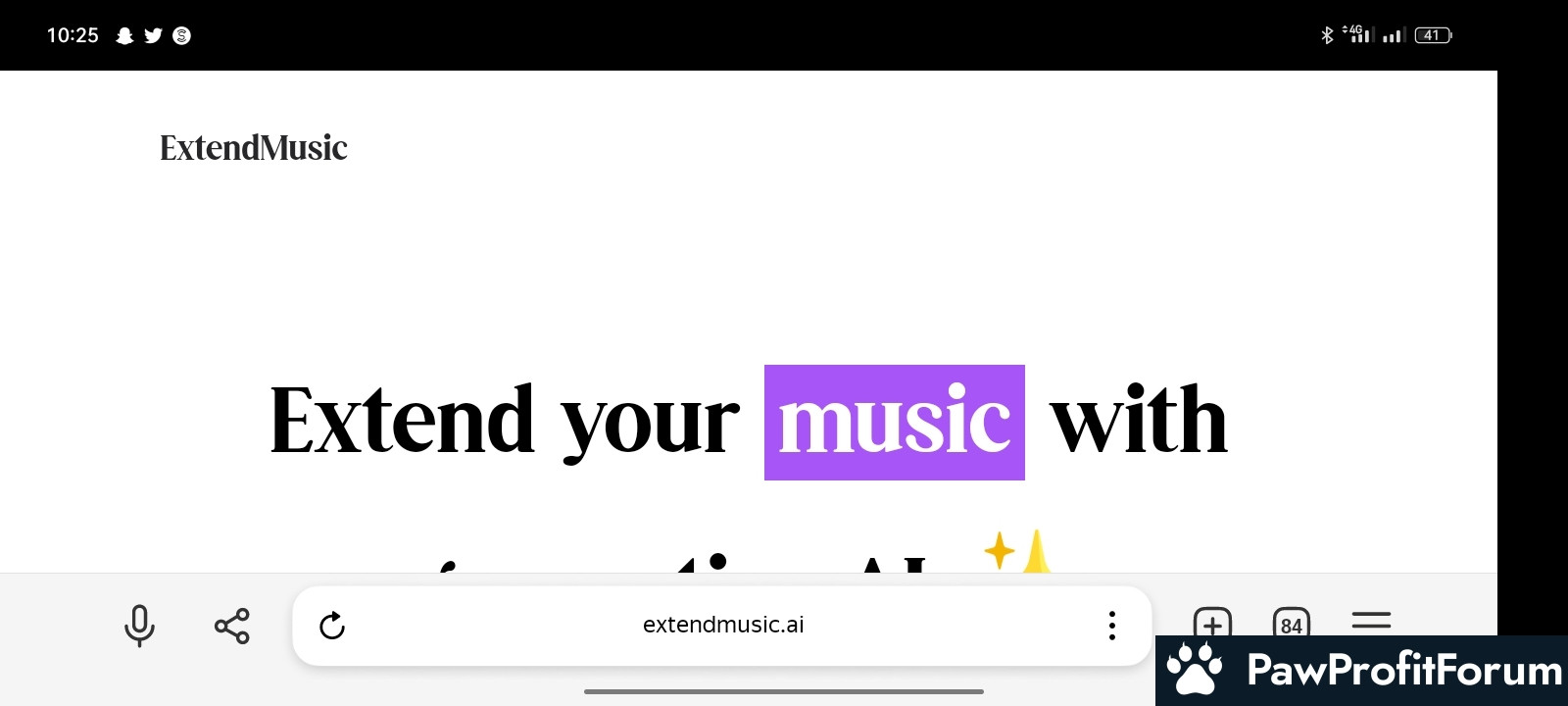Add a new tab with plus icon

1212,622
